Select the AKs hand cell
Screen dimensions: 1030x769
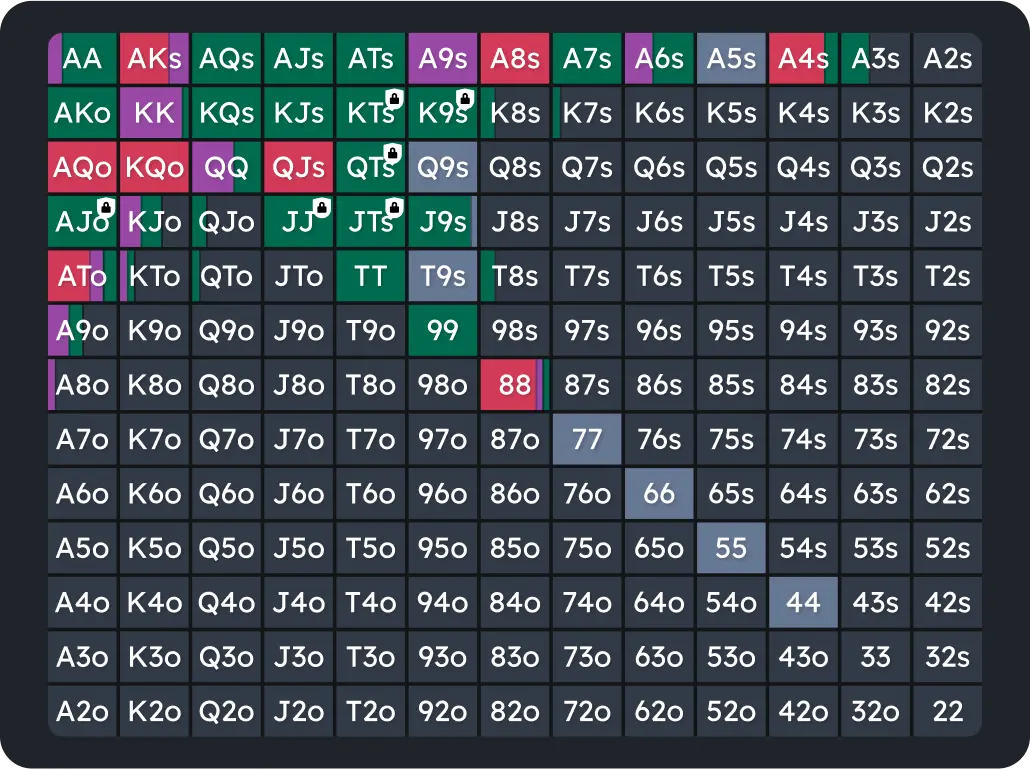click(154, 58)
